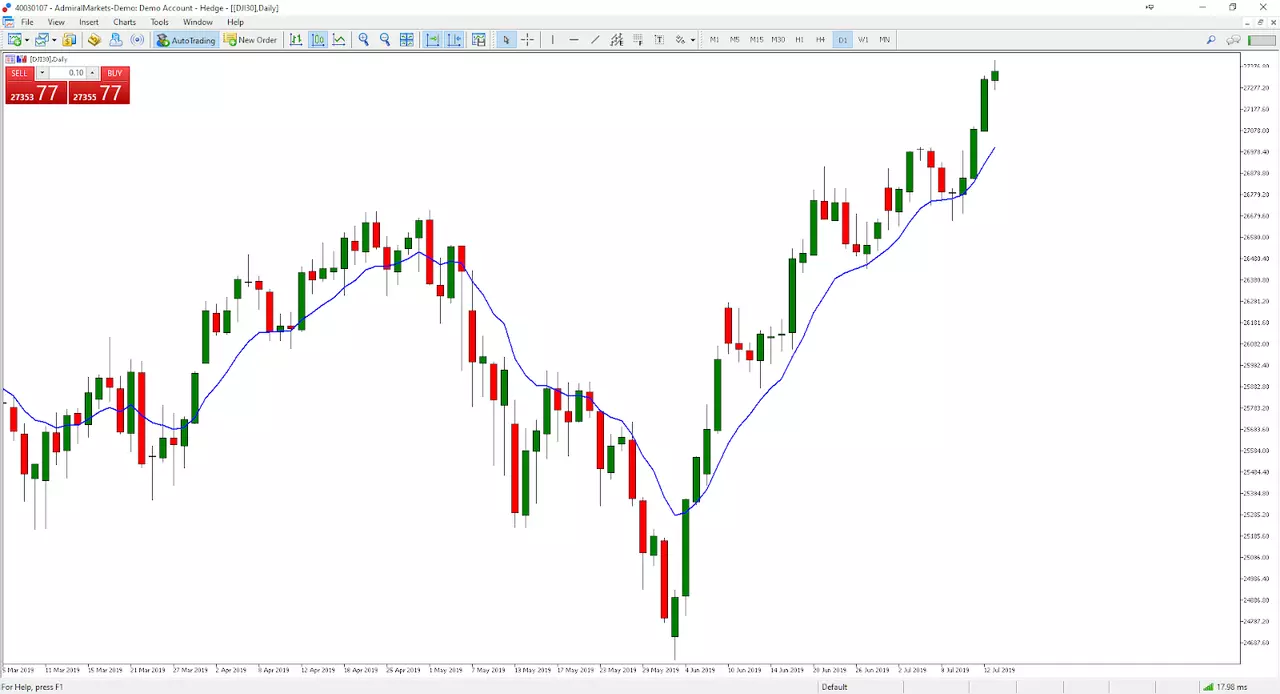This screenshot has height=694, width=1280.
Task: Zoom in on the chart
Action: point(363,40)
